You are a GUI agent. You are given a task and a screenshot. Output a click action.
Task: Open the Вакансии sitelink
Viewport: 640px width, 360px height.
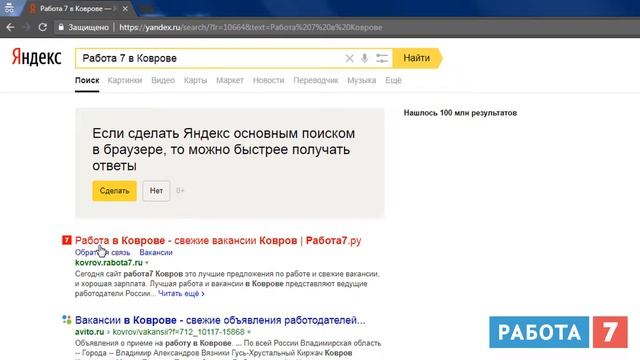156,252
